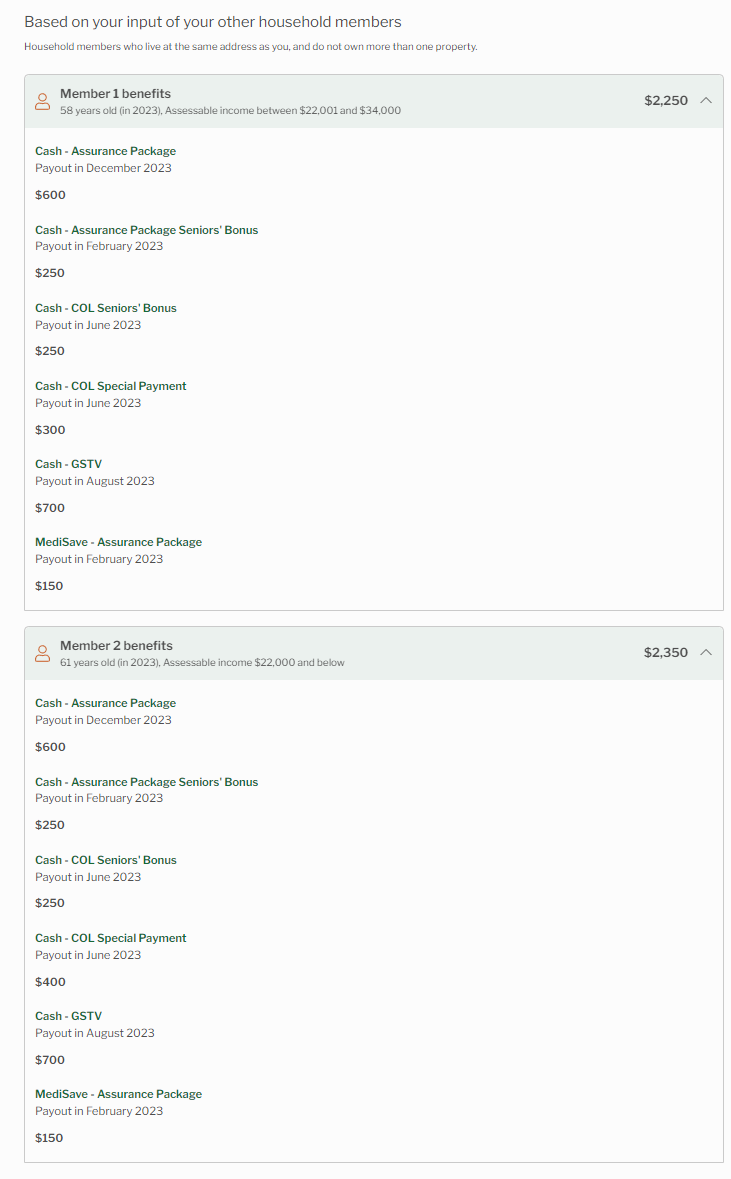Open Member 2 MediSave - Assurance Package

tap(118, 1094)
